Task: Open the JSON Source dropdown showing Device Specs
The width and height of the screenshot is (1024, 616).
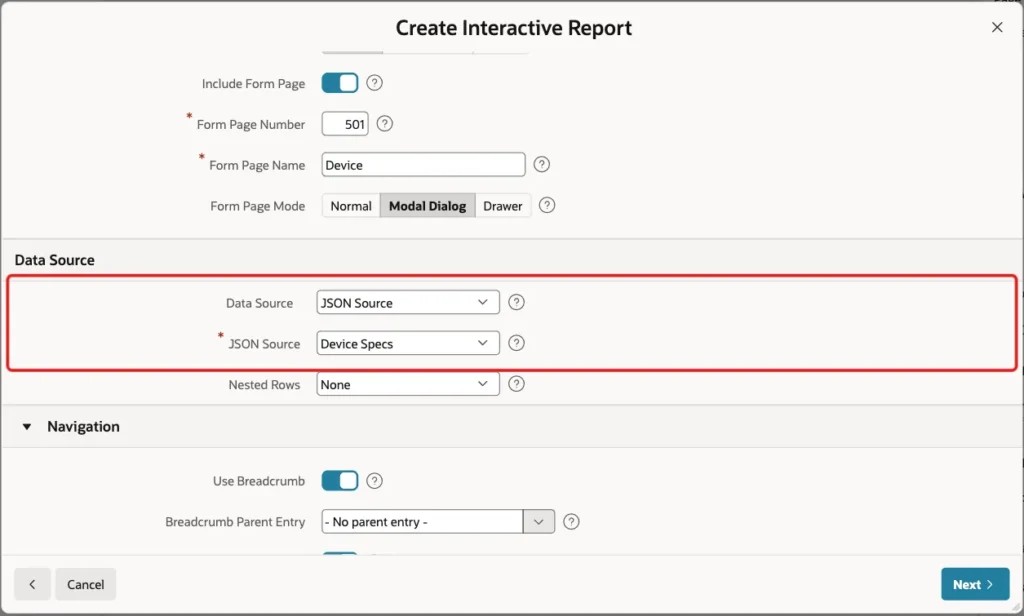Action: 408,344
